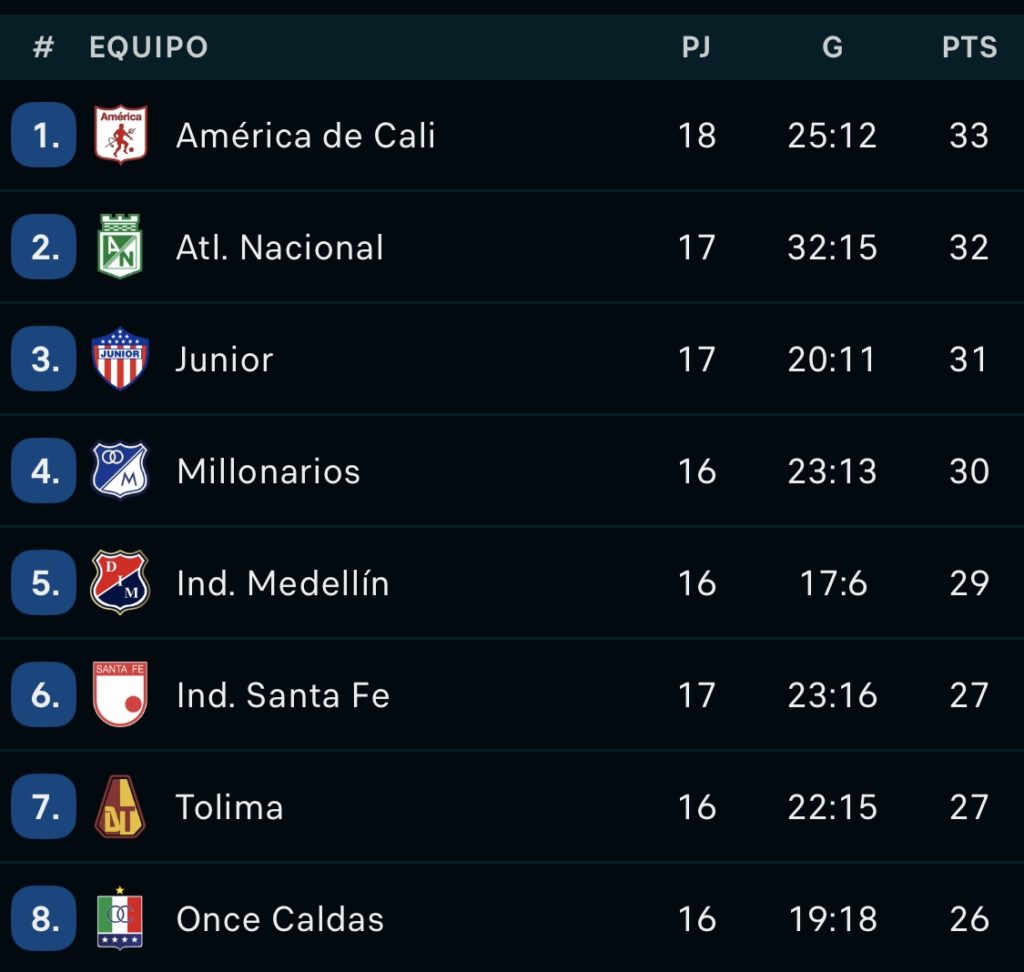
Task: Click Atl. Nacional's 32:15 goal record
Action: click(x=833, y=248)
